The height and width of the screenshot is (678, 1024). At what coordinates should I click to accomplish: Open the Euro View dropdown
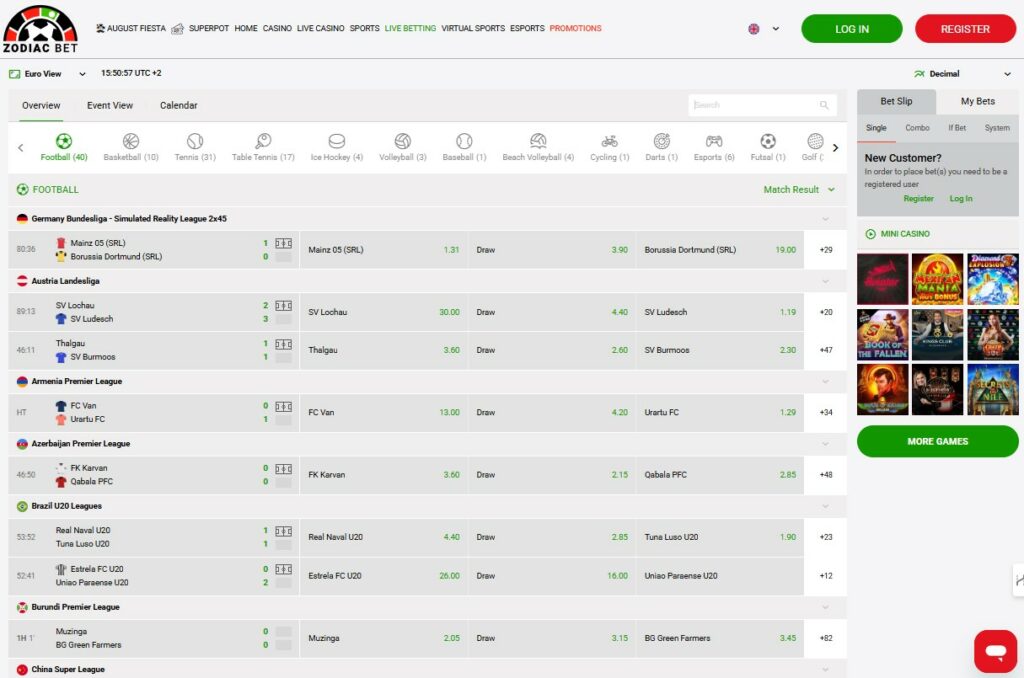48,74
